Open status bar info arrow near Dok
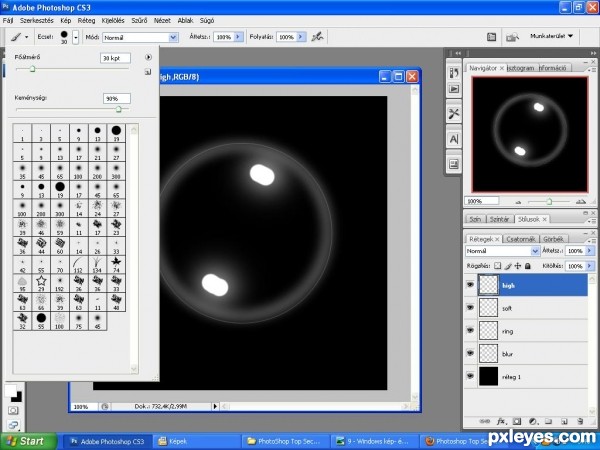 click(x=215, y=406)
